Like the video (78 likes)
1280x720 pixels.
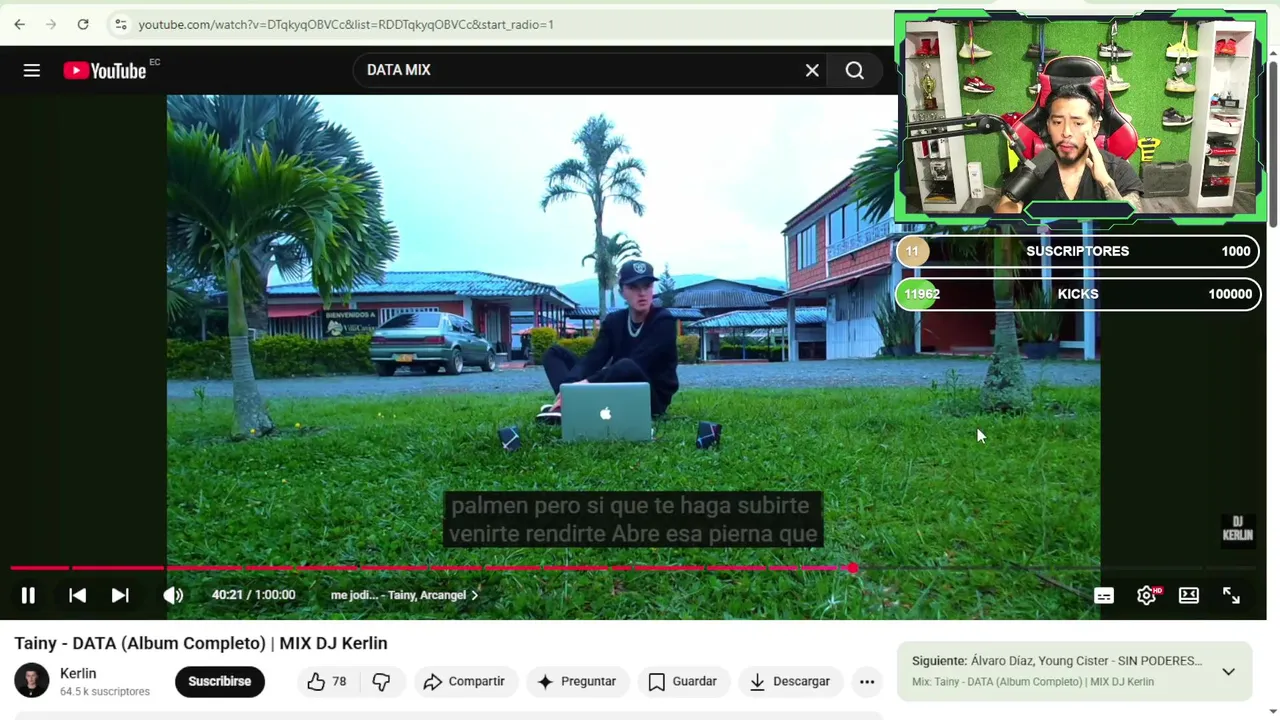click(327, 681)
